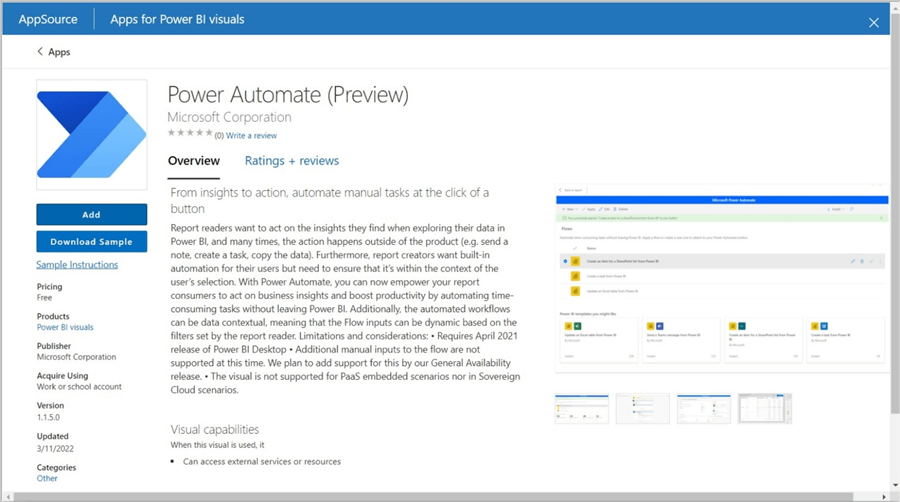Open the Other category link

tap(47, 478)
